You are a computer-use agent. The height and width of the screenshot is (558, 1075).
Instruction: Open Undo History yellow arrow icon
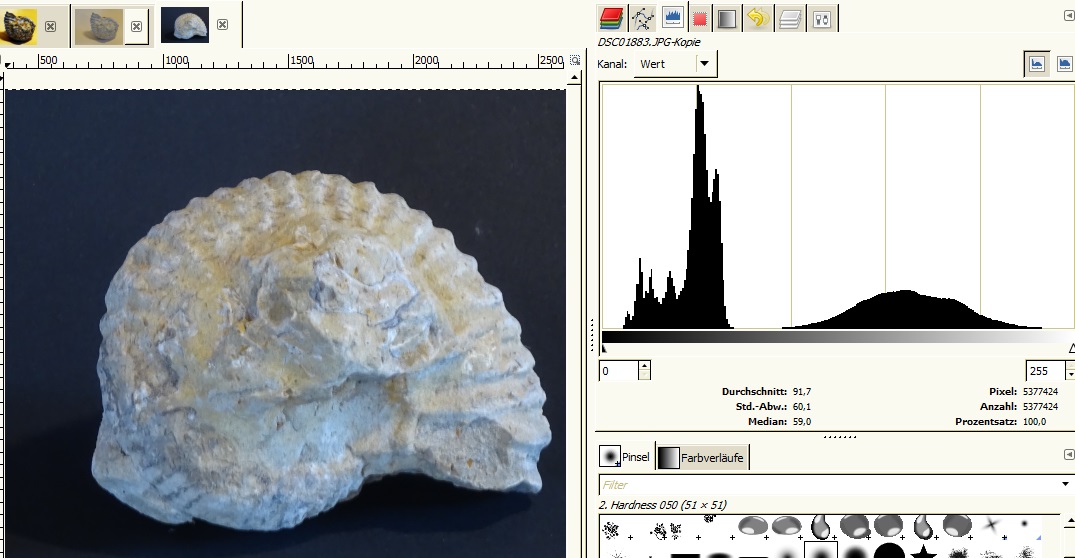pyautogui.click(x=757, y=18)
